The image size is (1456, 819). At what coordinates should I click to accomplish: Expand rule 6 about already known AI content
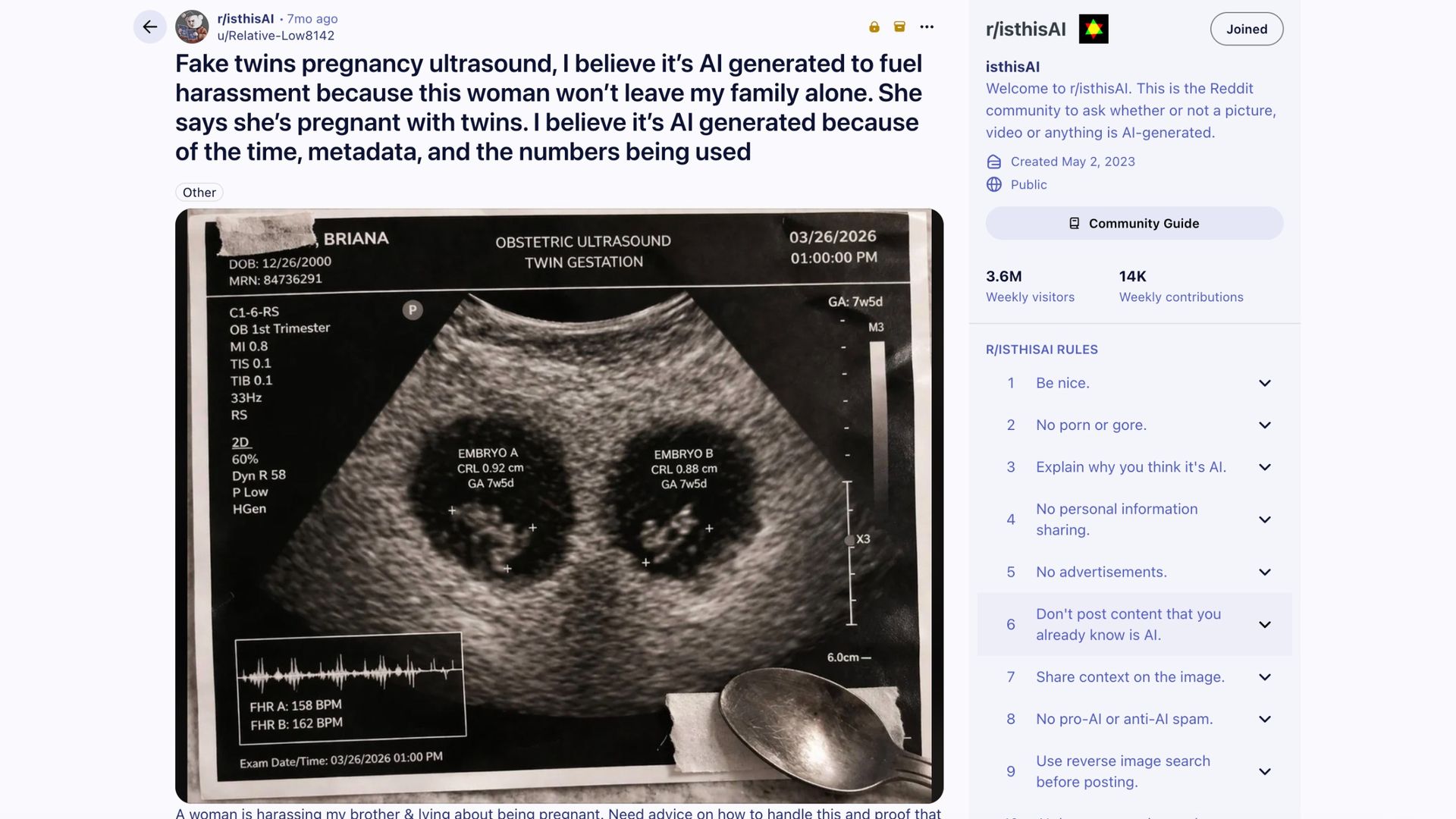[x=1134, y=624]
